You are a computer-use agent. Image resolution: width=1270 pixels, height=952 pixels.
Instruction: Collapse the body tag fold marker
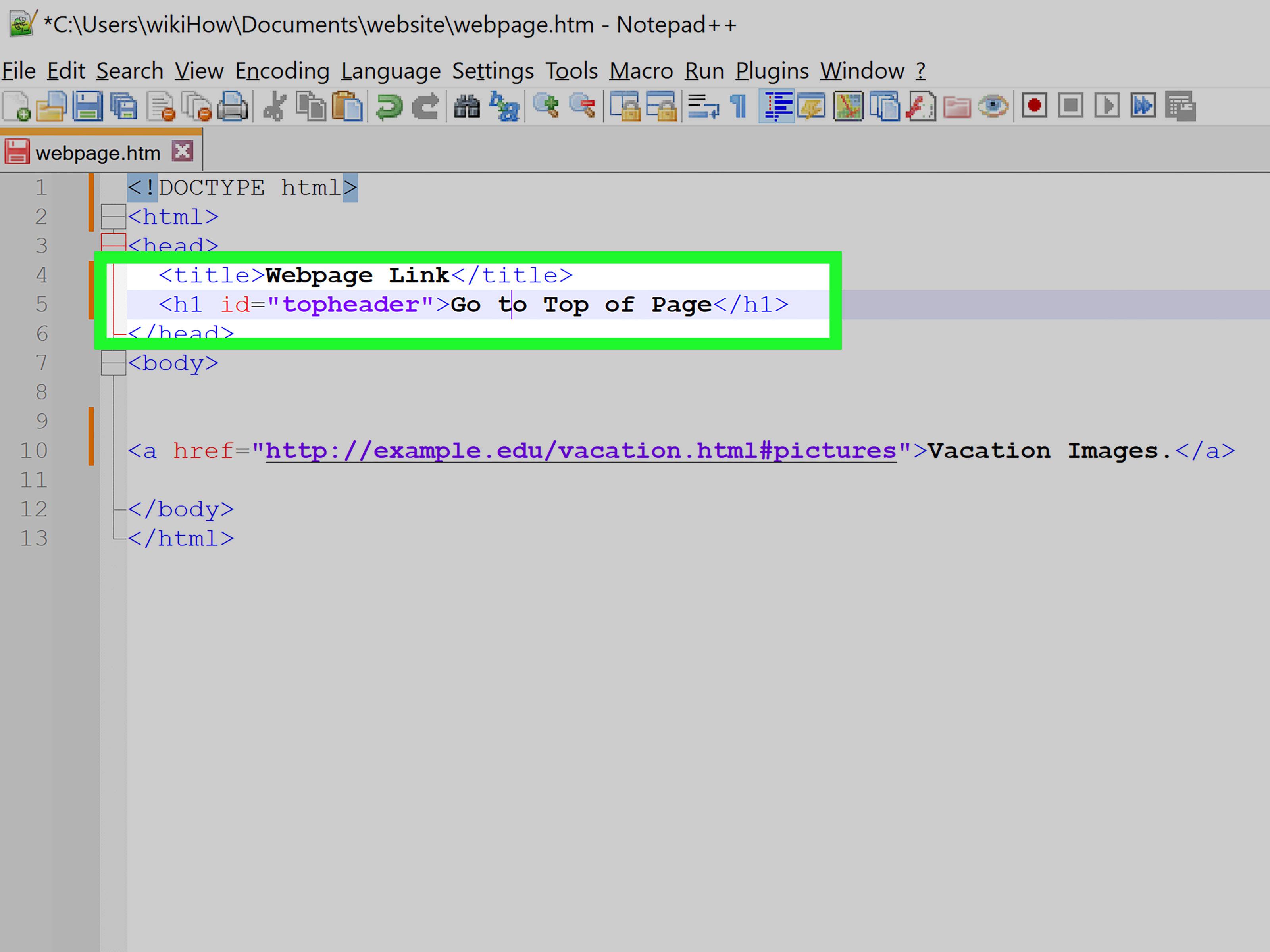pyautogui.click(x=113, y=363)
